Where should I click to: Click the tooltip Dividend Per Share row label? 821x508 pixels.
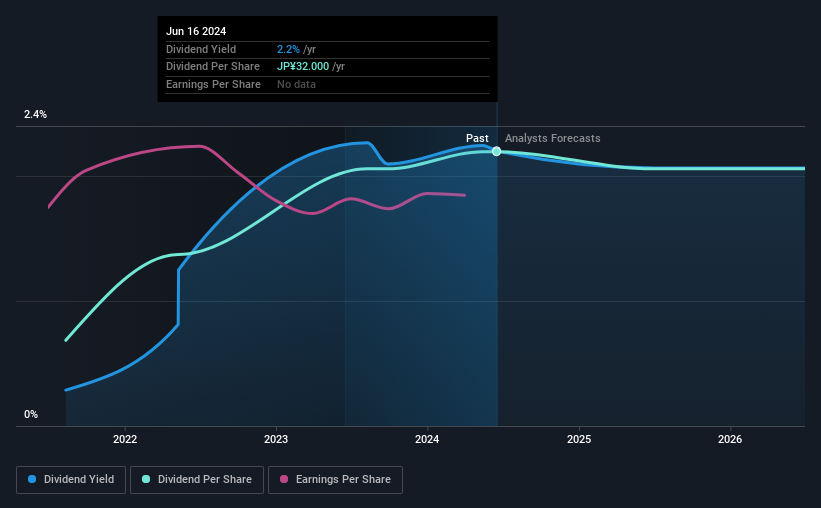coord(213,67)
